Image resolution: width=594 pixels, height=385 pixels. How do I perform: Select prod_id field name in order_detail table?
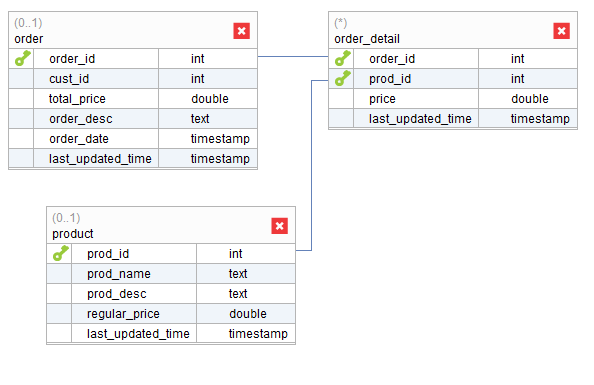pos(390,78)
